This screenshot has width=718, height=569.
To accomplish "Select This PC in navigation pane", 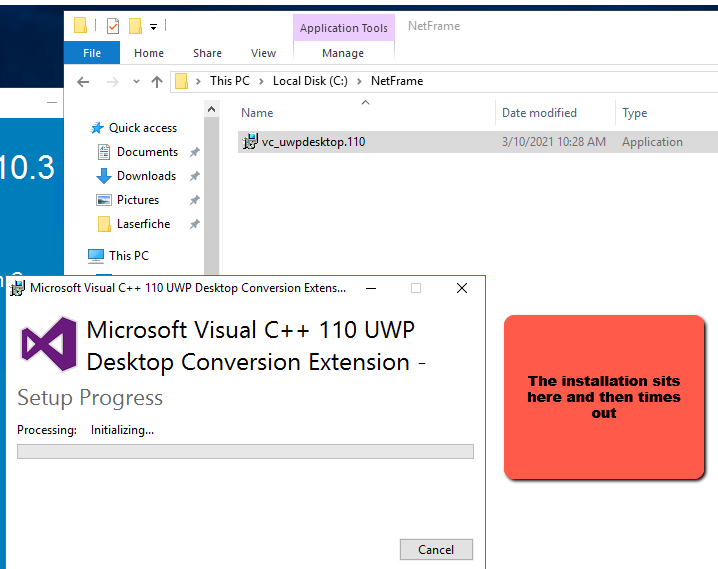I will coord(129,255).
